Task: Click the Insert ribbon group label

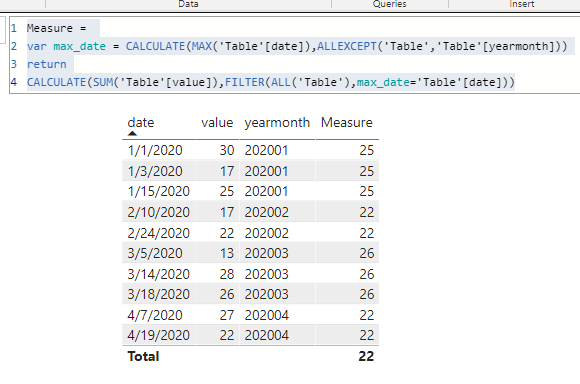Action: click(x=522, y=4)
